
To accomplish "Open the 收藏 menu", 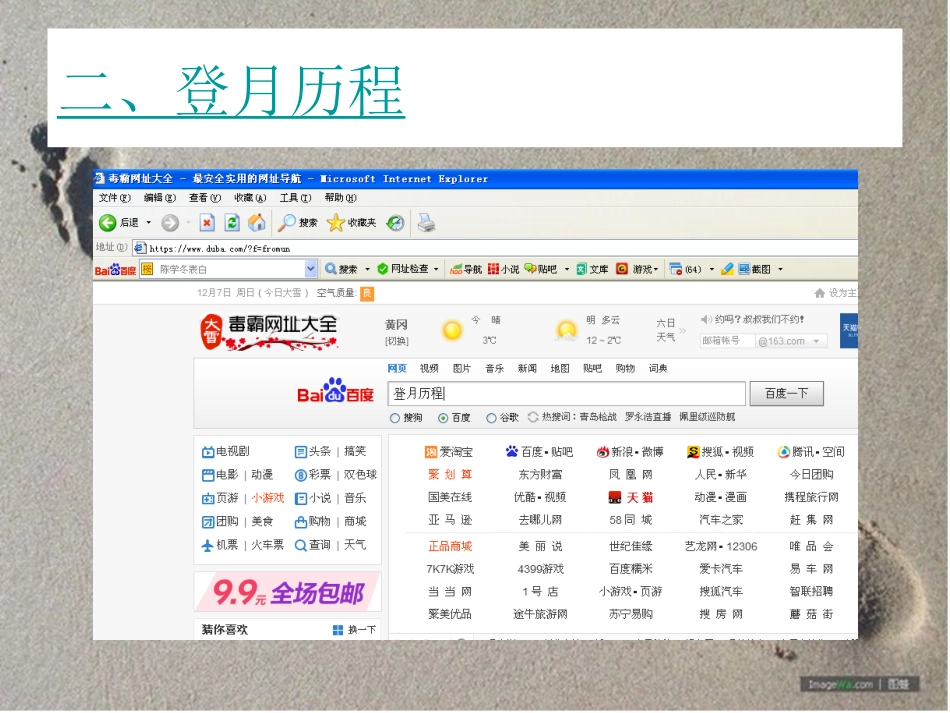I will tap(250, 198).
